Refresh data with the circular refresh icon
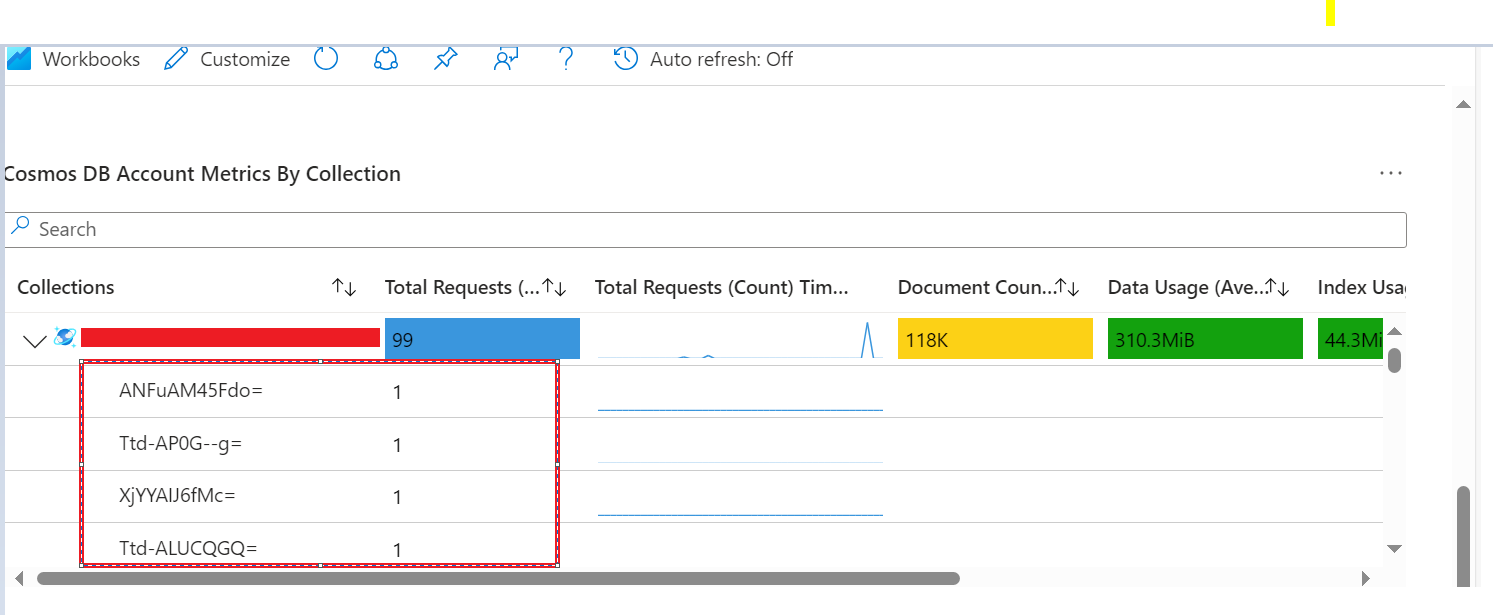 tap(326, 59)
